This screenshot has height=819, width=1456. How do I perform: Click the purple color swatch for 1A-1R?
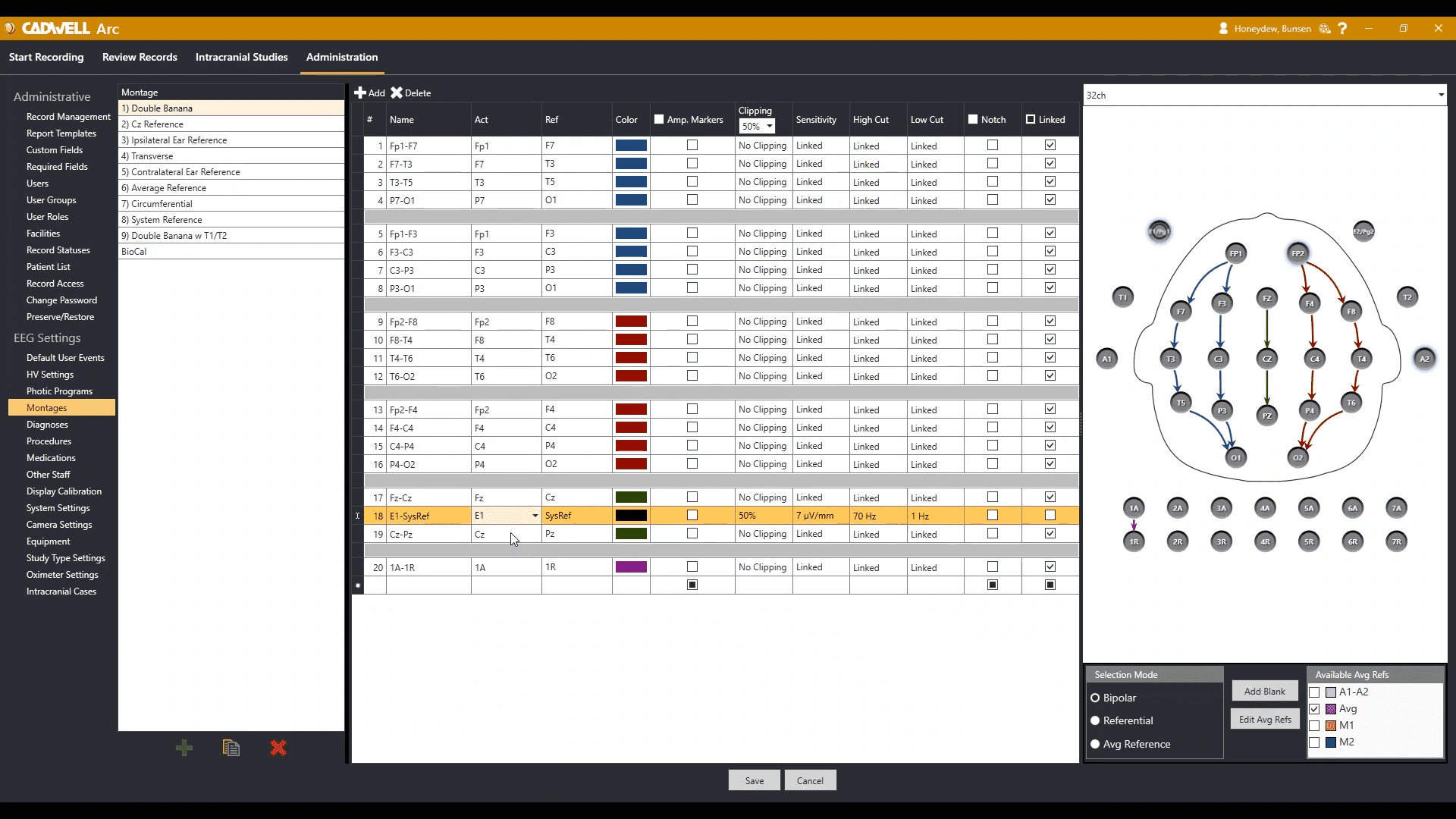coord(631,567)
